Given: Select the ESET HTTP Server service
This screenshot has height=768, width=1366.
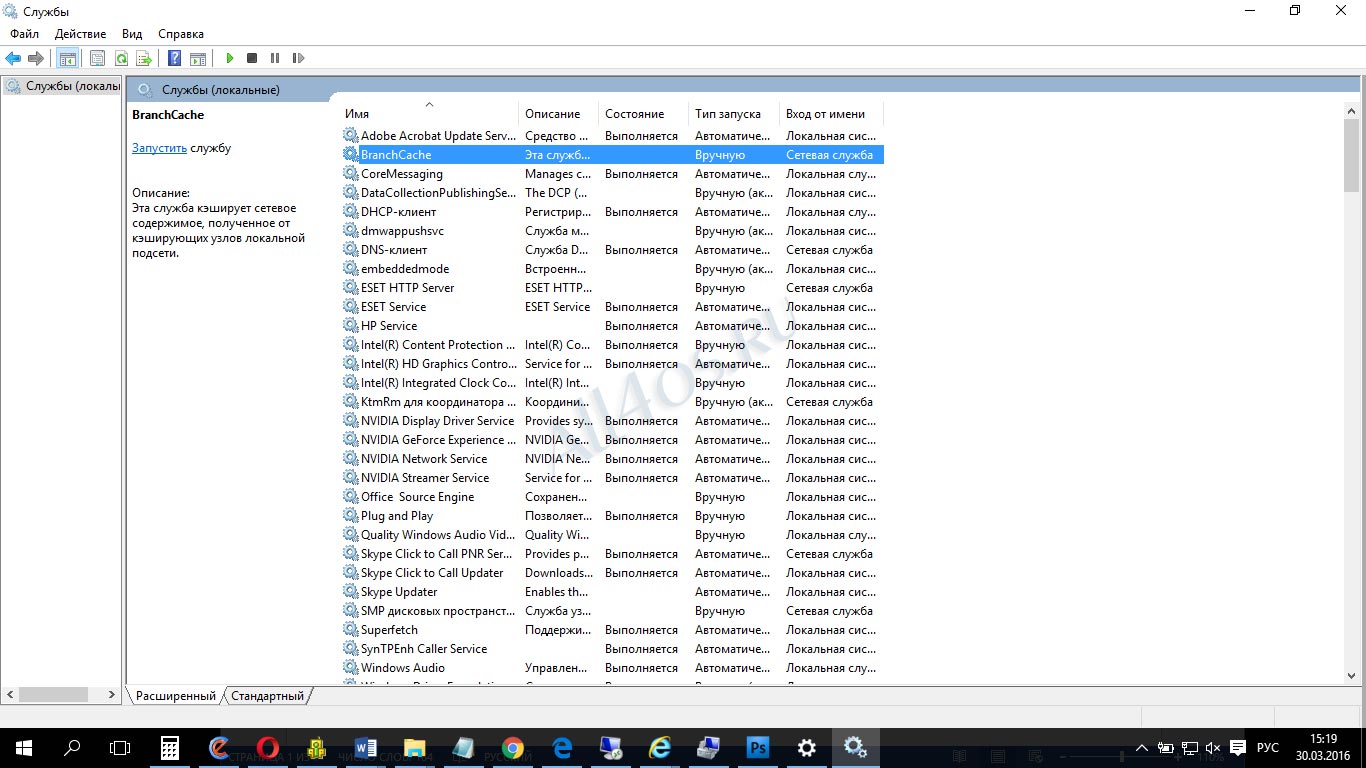Looking at the screenshot, I should pyautogui.click(x=612, y=287).
